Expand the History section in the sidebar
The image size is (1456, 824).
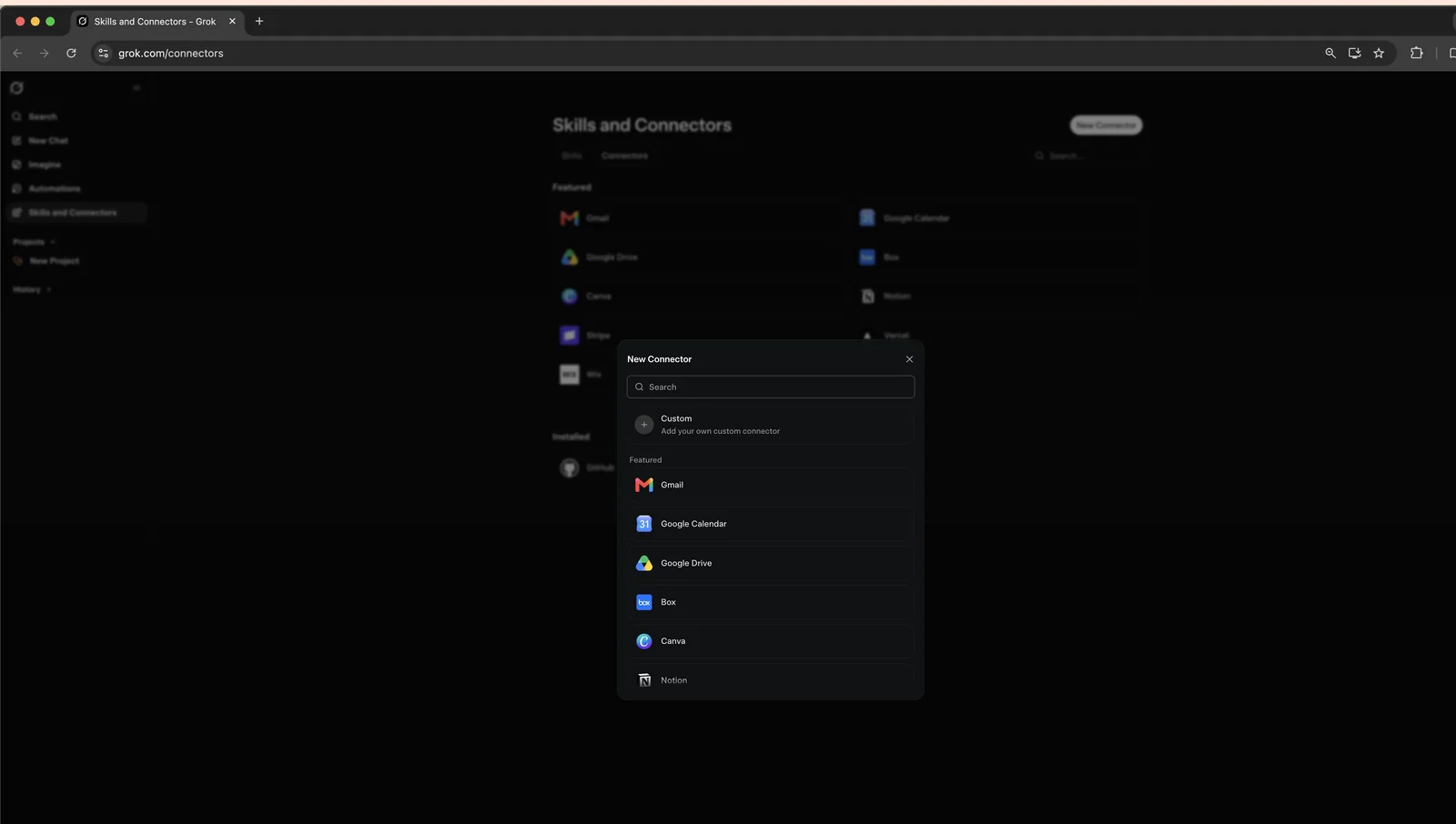(x=32, y=289)
